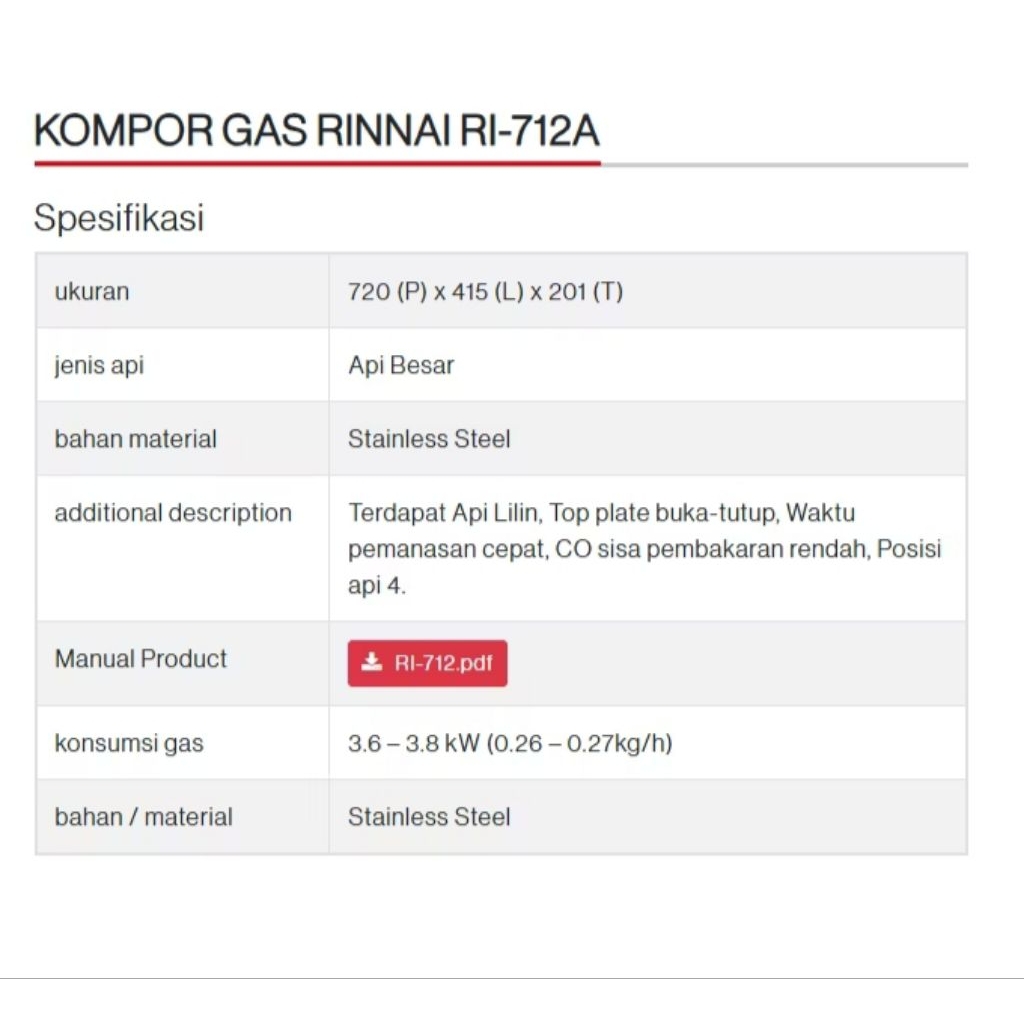The image size is (1024, 1024).
Task: Click the additional description row label
Action: [x=173, y=513]
